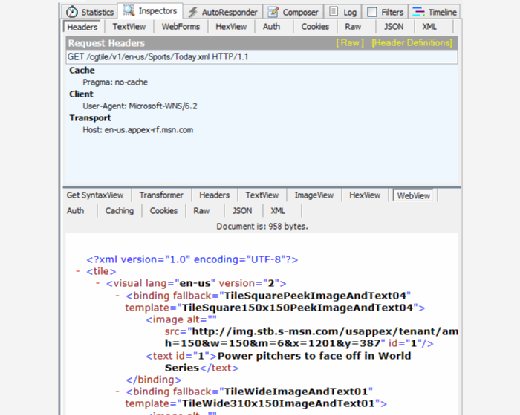Open the Filters tab
This screenshot has height=415, width=520.
(385, 12)
